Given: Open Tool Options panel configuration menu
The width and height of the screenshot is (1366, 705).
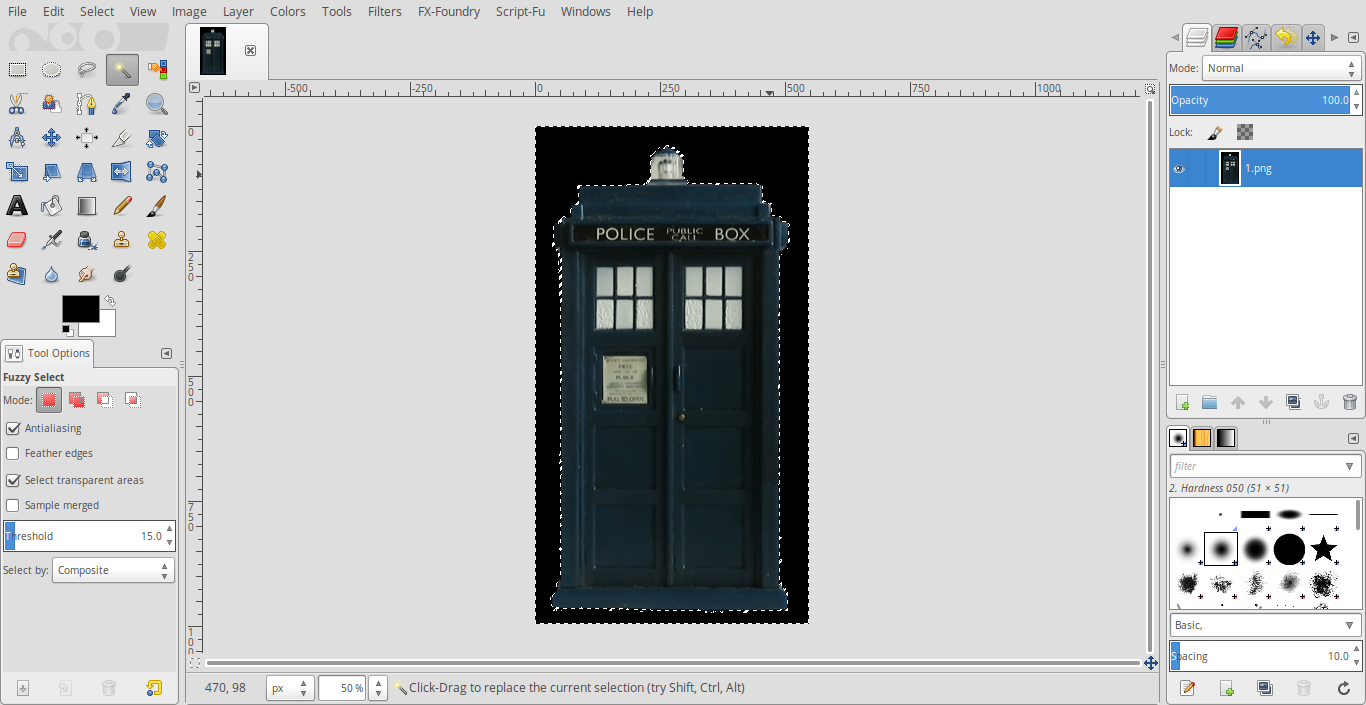Looking at the screenshot, I should (x=167, y=353).
